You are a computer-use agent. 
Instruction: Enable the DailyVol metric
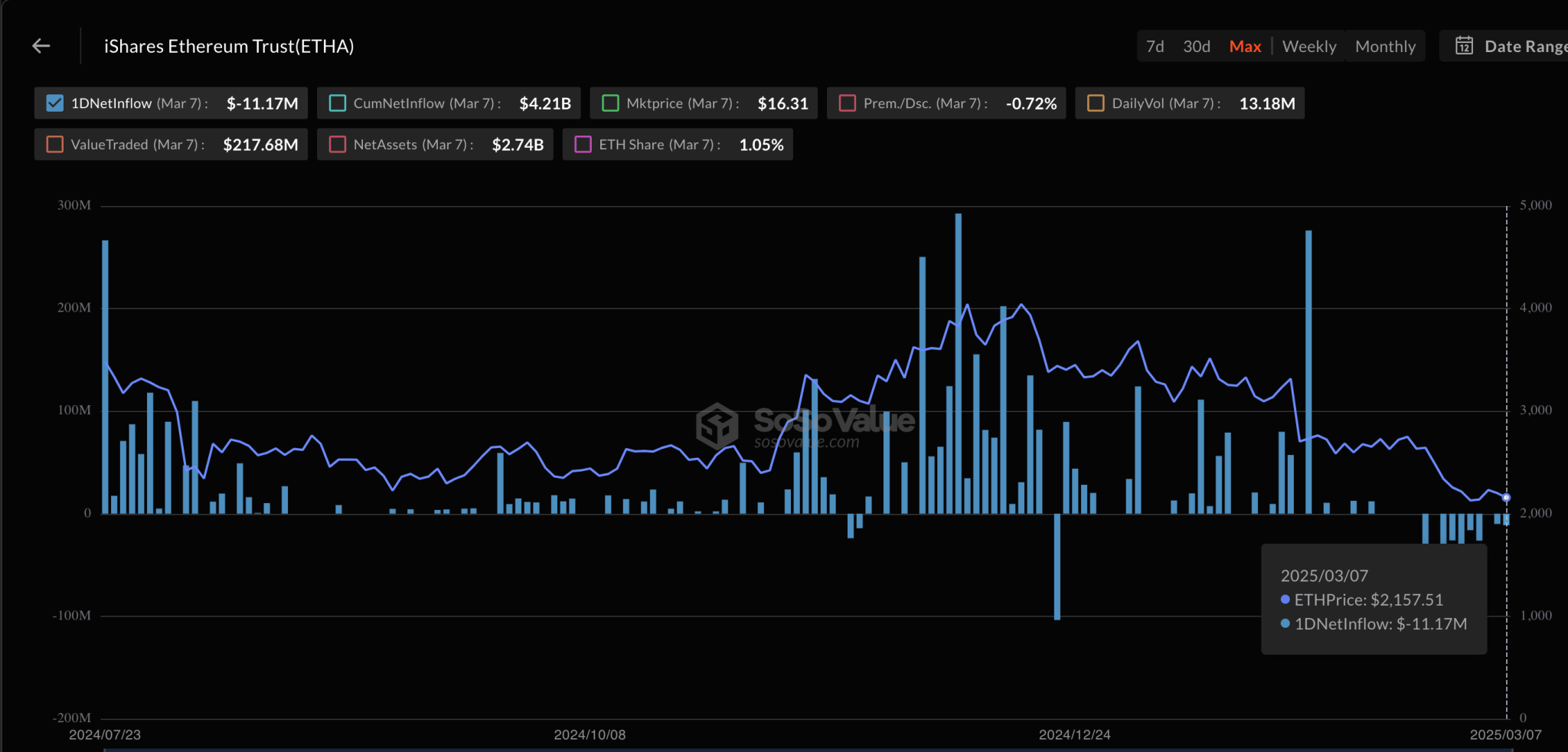[1095, 103]
